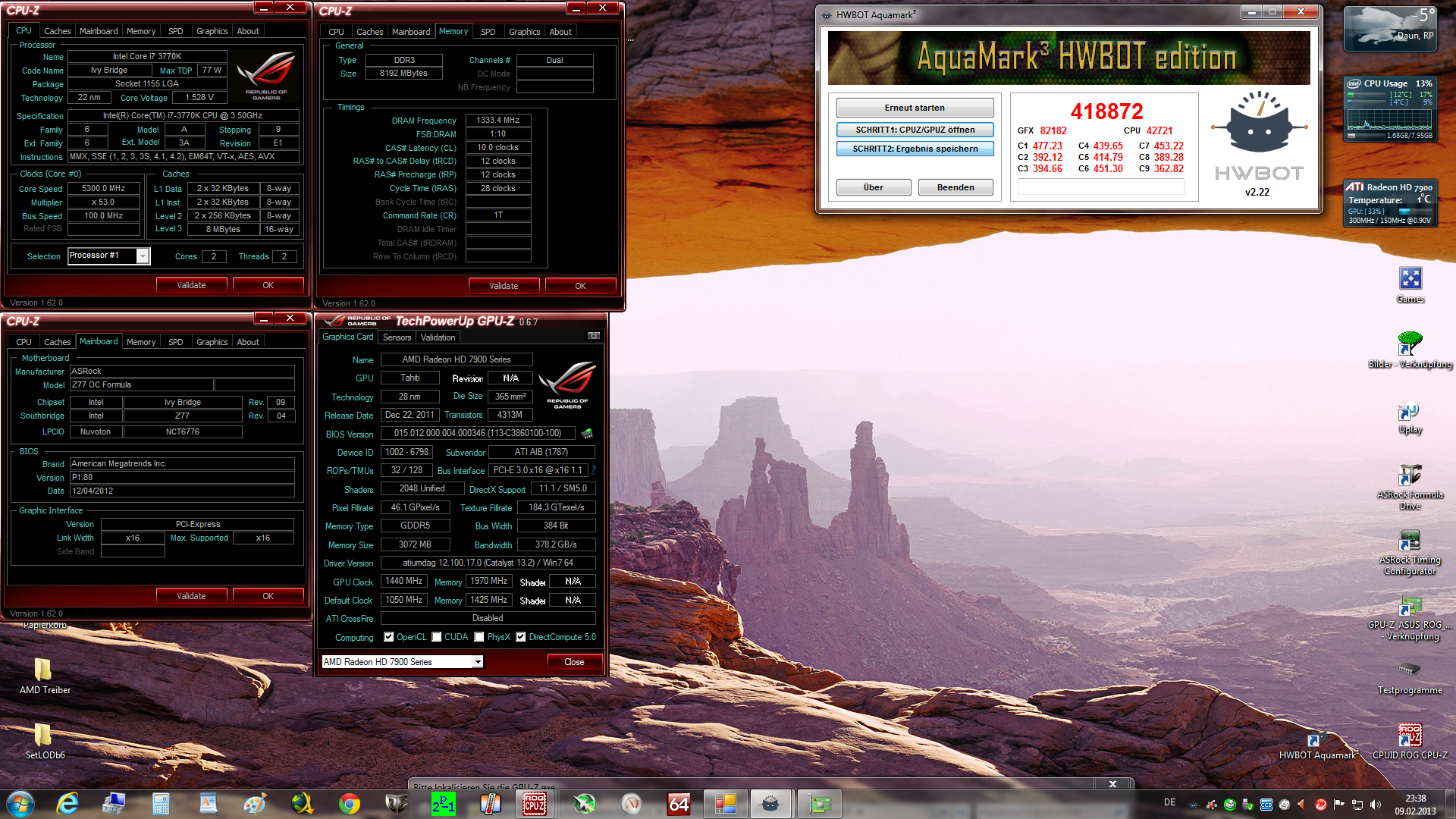1456x819 pixels.
Task: Open the Games desktop shortcut
Action: pyautogui.click(x=1410, y=285)
